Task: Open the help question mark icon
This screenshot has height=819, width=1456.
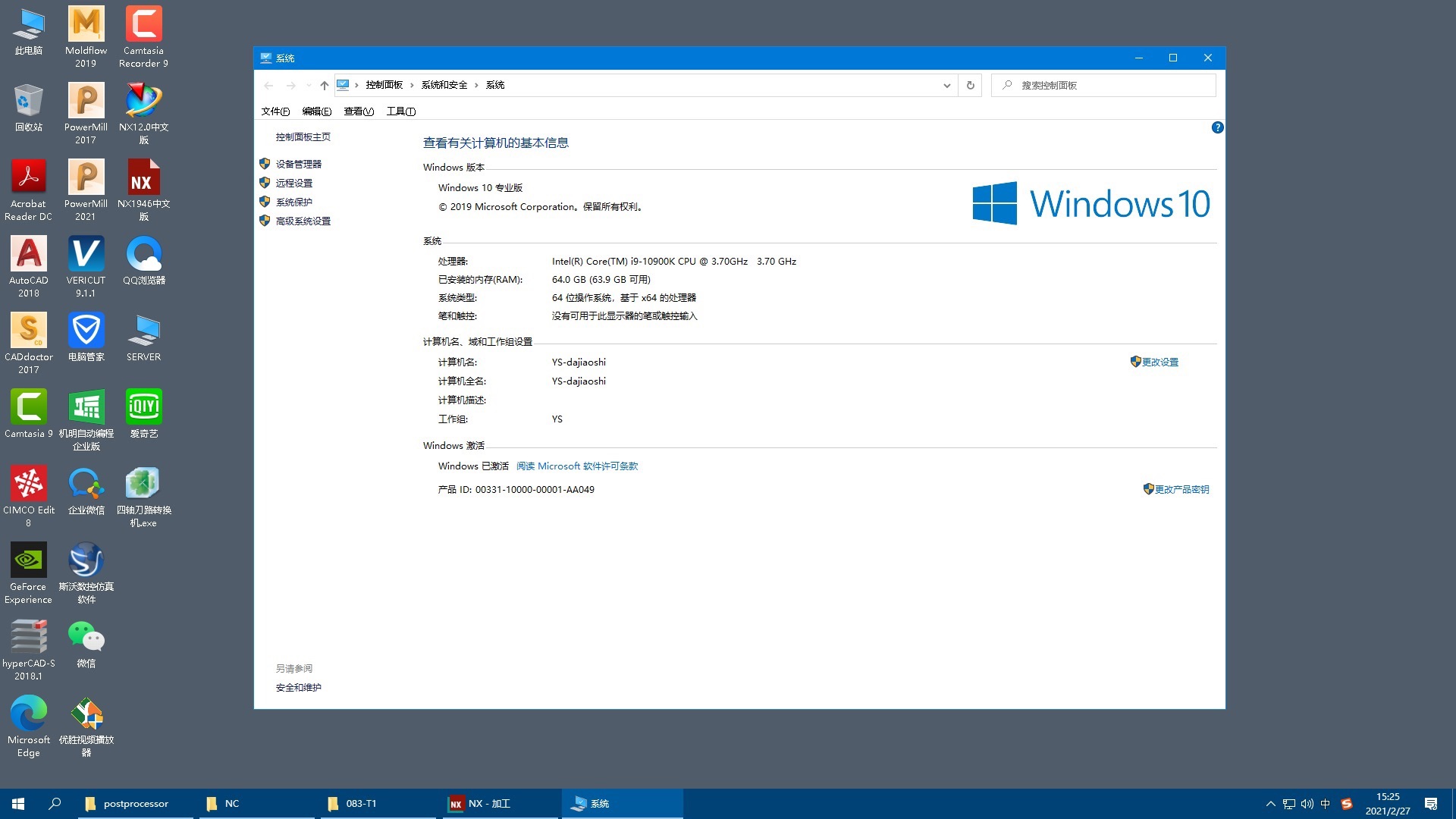Action: coord(1217,127)
